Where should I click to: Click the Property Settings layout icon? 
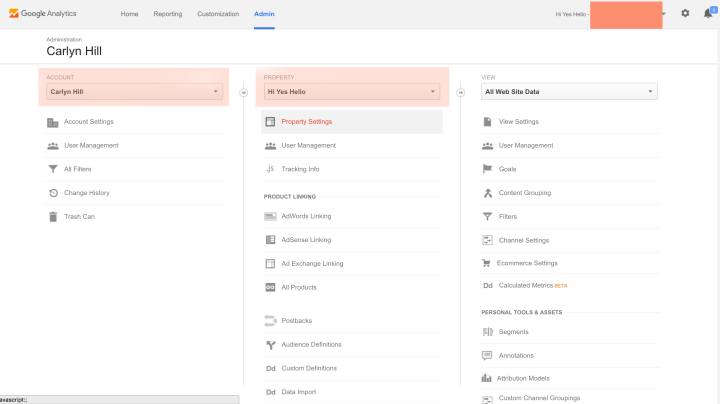[270, 122]
